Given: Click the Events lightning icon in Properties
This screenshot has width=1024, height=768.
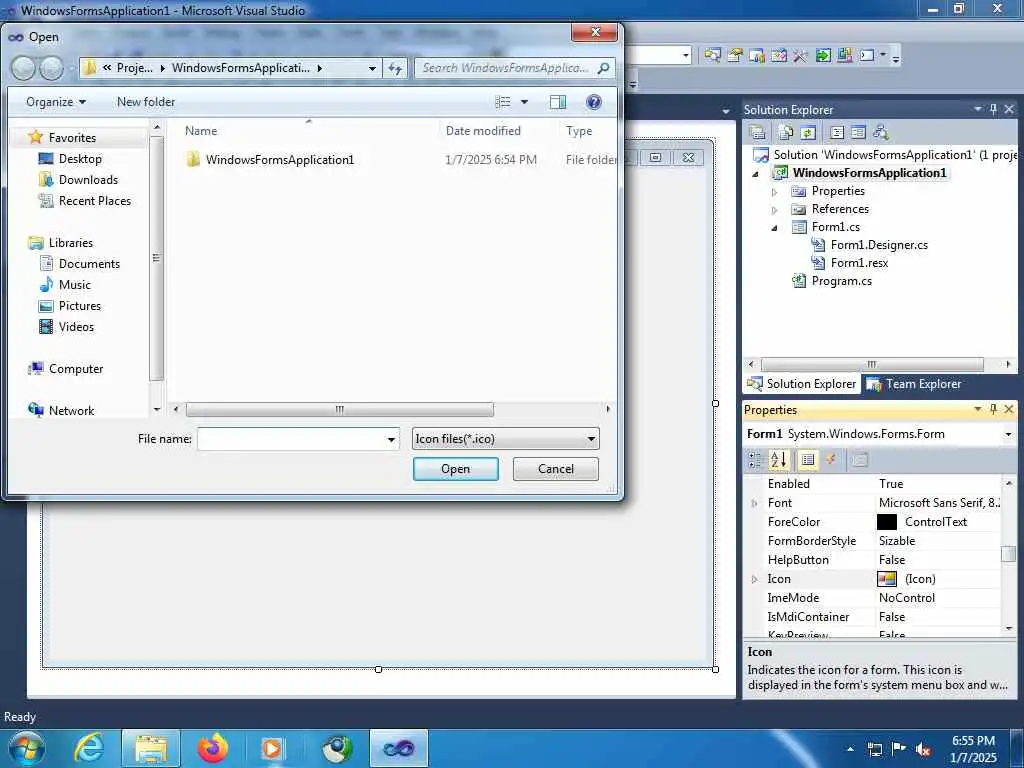Looking at the screenshot, I should (831, 460).
